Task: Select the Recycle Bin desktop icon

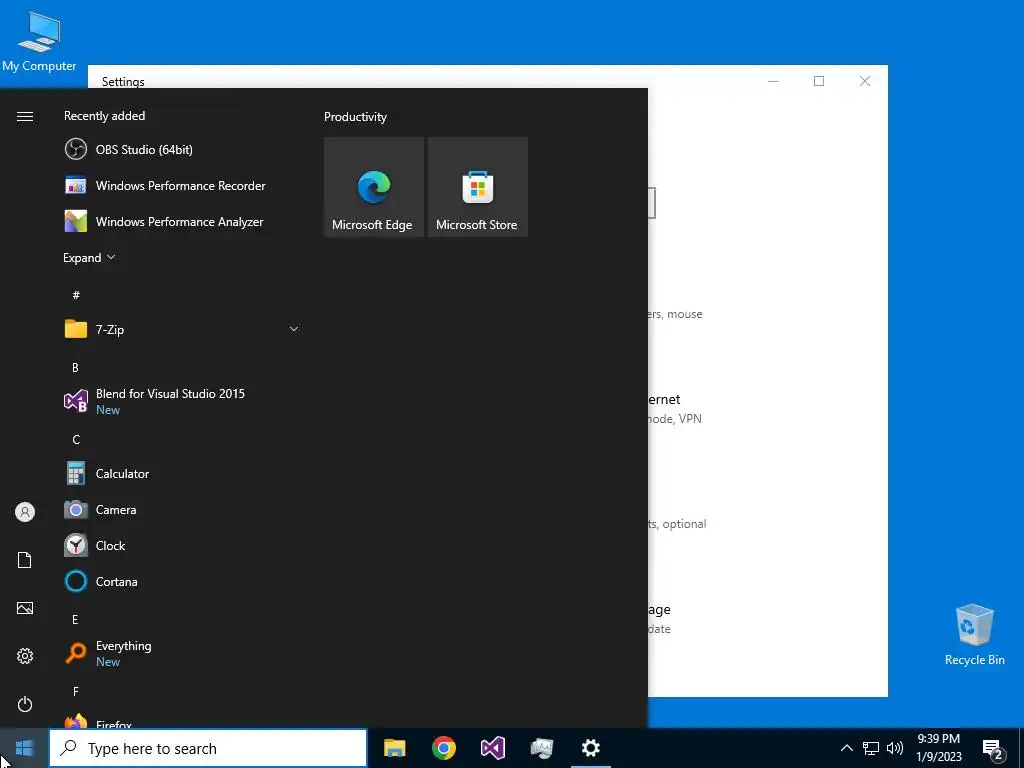Action: 974,635
